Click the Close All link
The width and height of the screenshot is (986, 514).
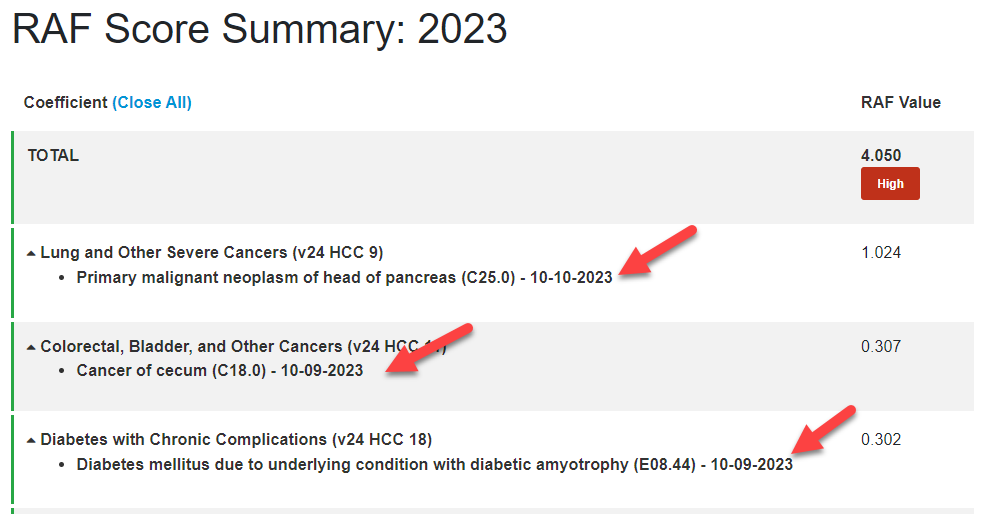152,102
